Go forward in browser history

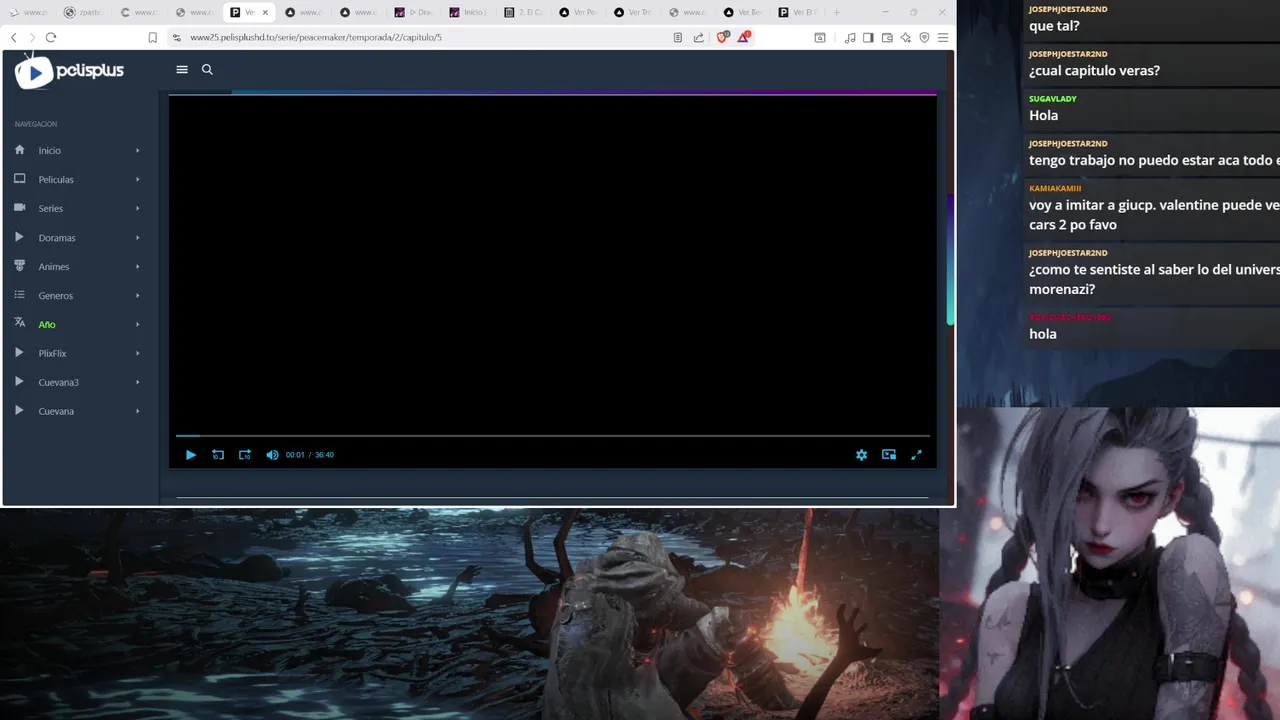tap(32, 37)
